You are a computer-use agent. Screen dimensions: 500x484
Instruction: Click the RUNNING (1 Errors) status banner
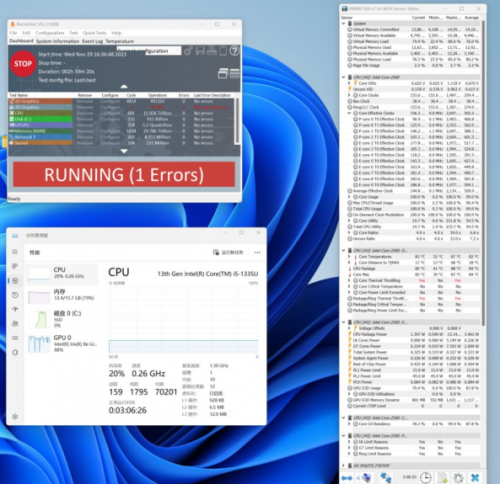tap(124, 175)
